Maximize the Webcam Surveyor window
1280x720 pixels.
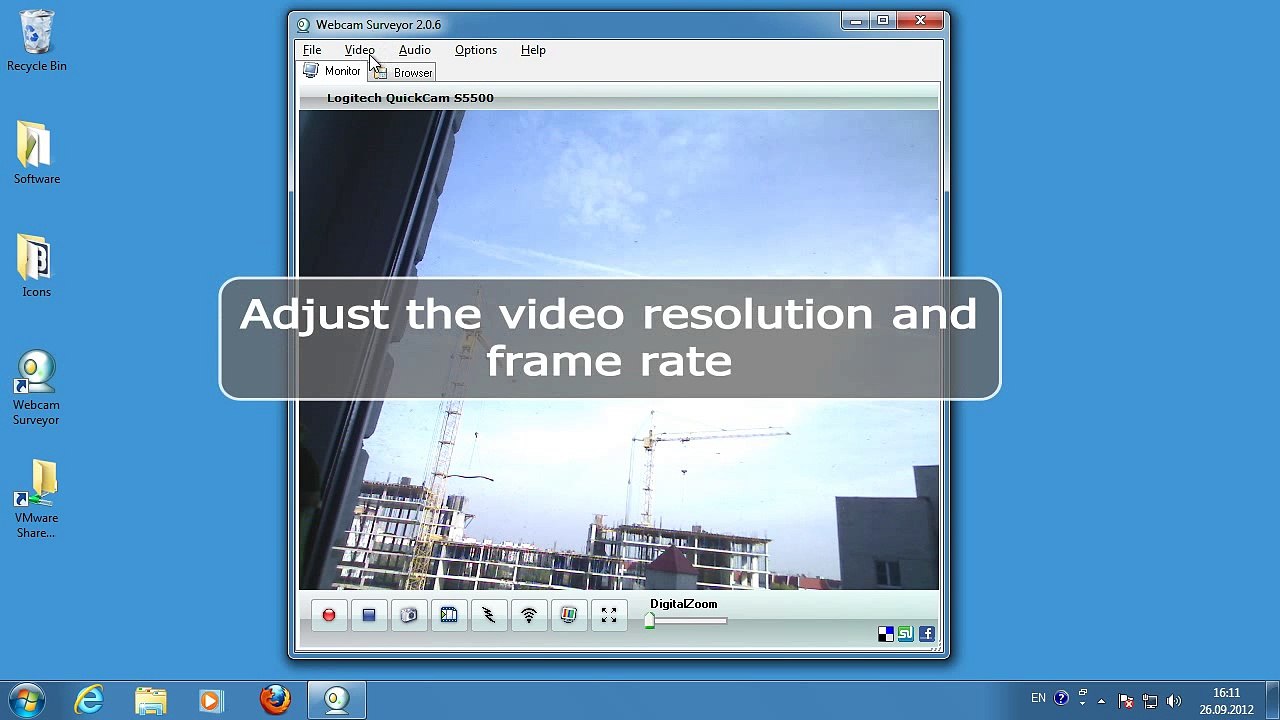pos(883,20)
